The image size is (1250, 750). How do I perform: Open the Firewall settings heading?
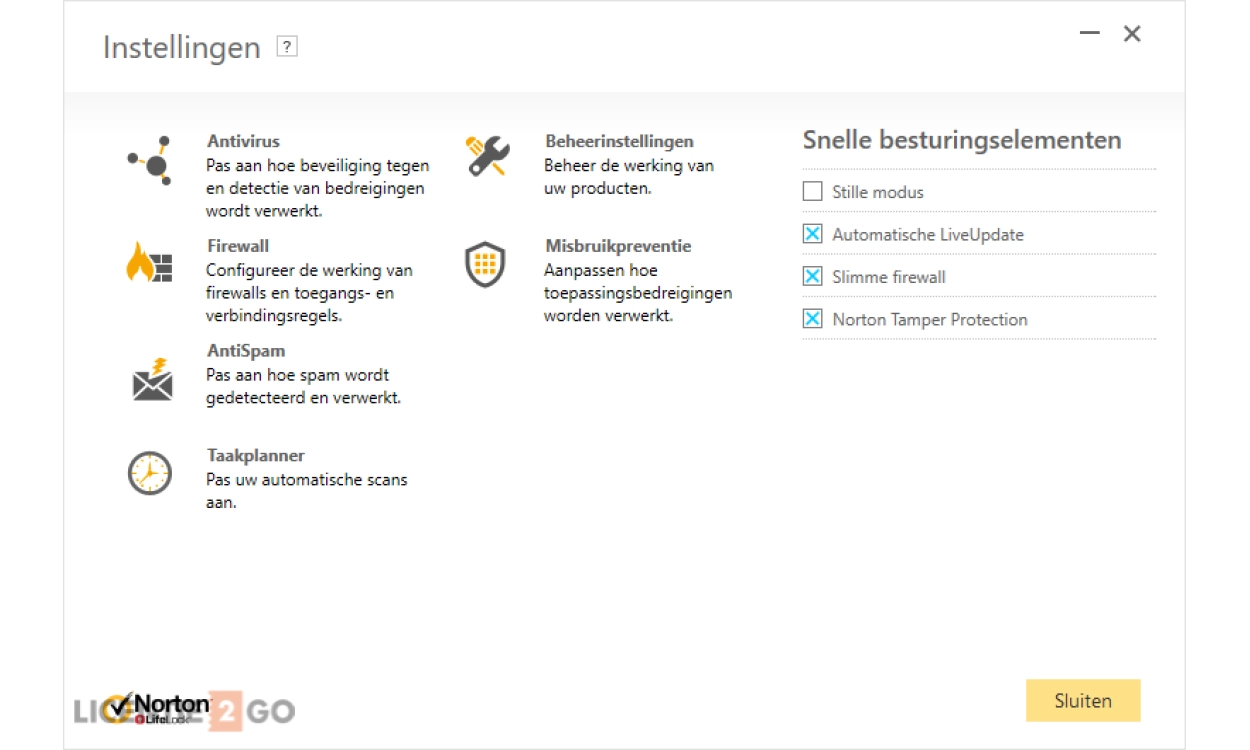[x=238, y=246]
